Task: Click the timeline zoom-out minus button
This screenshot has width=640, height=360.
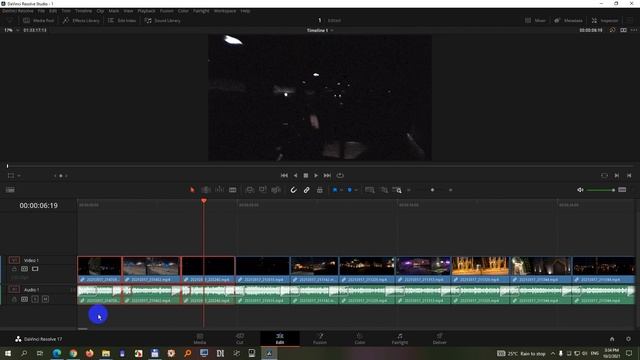Action: tap(409, 190)
